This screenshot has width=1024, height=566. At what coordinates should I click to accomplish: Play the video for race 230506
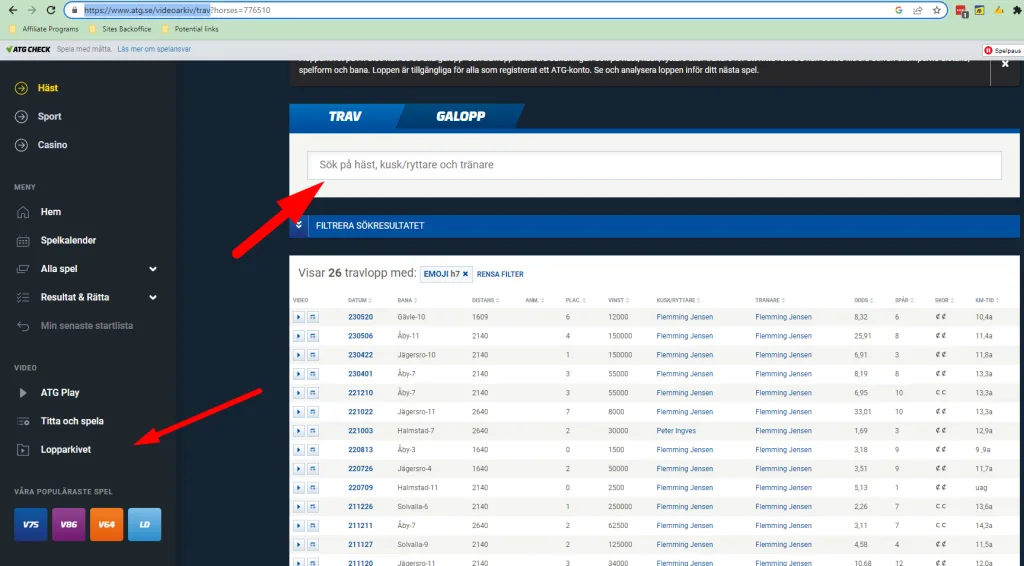pos(298,336)
